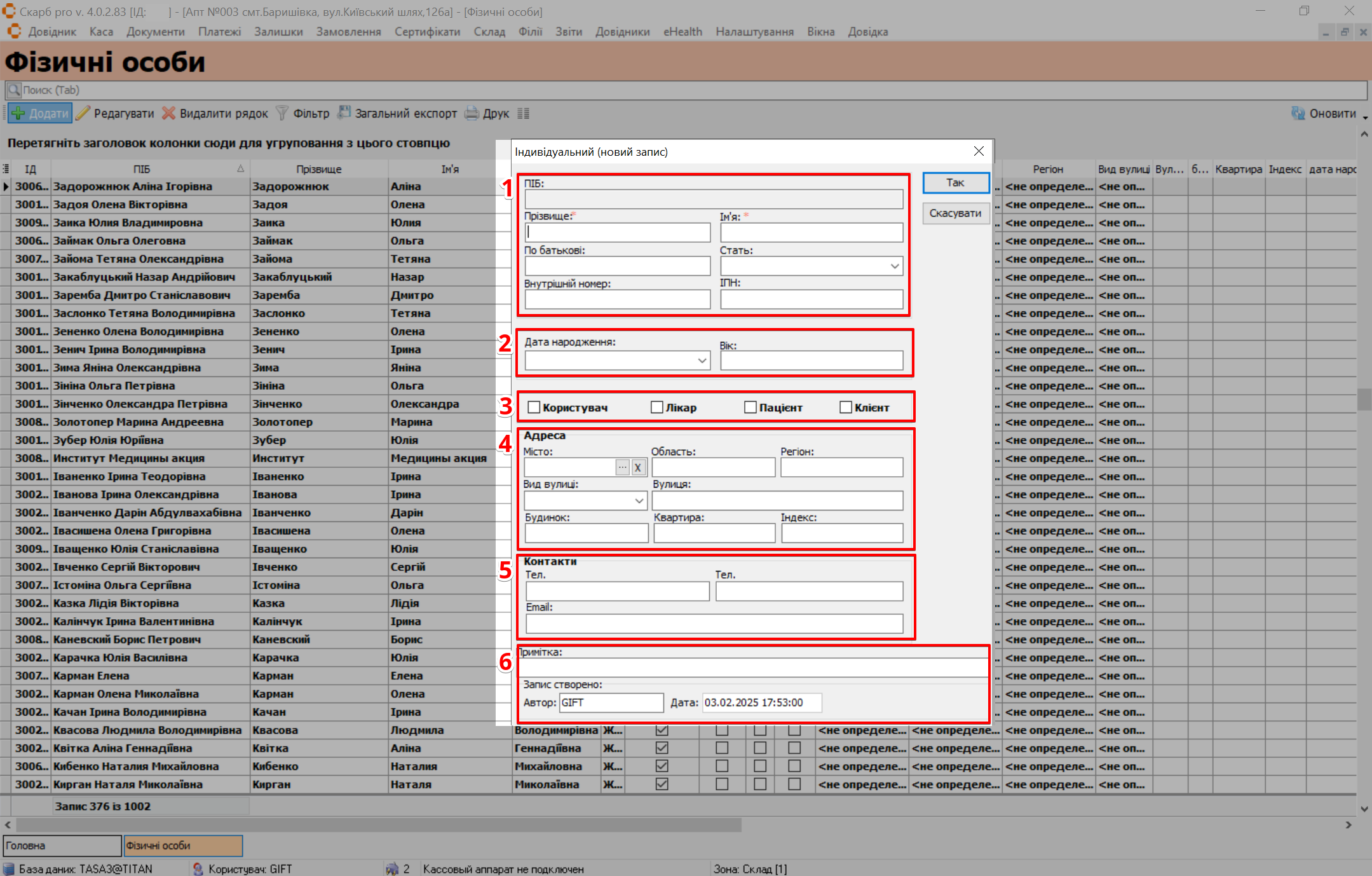Open the Дата народження date picker
1372x876 pixels.
click(702, 360)
